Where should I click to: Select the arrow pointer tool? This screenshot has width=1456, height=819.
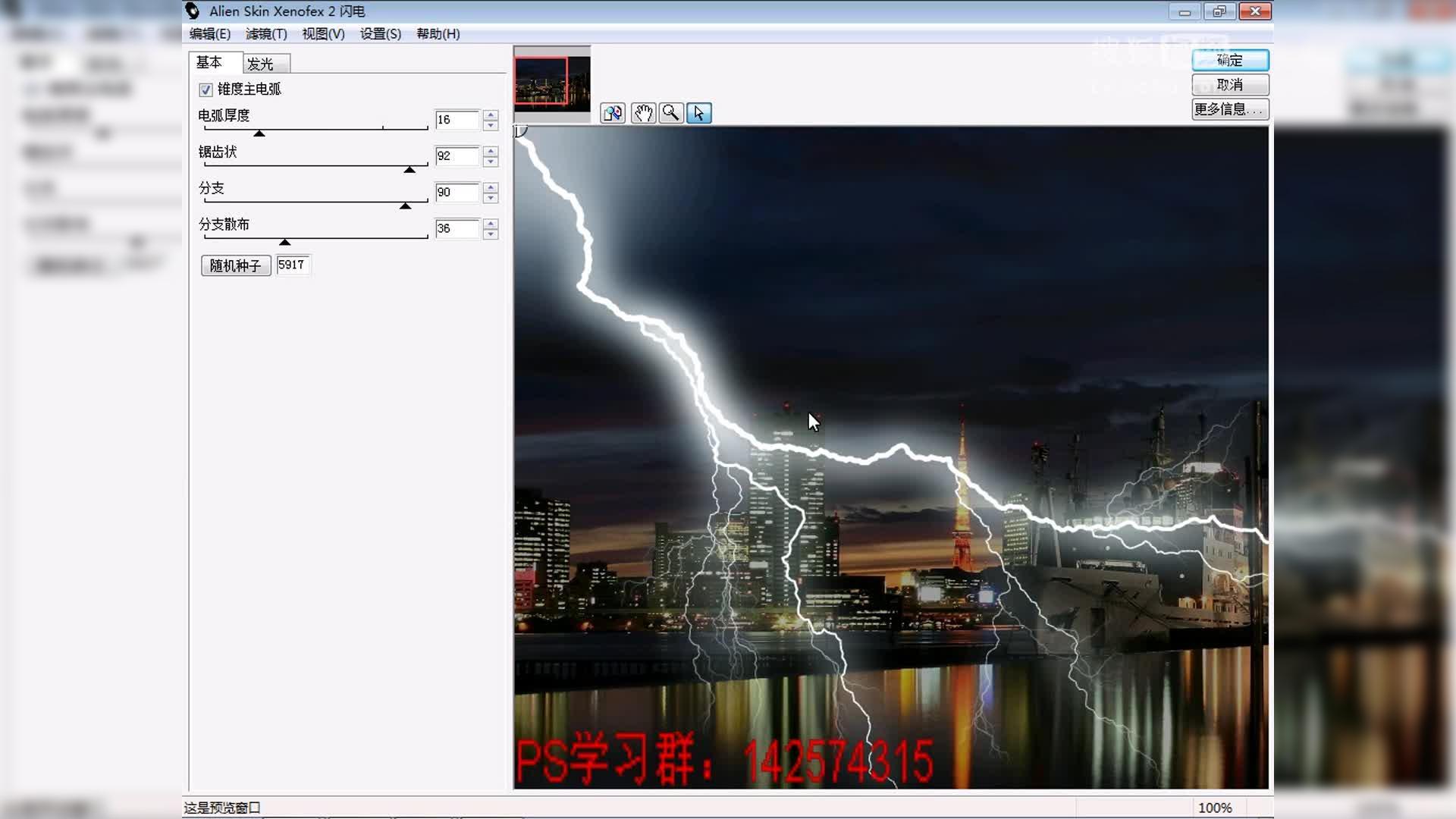698,114
